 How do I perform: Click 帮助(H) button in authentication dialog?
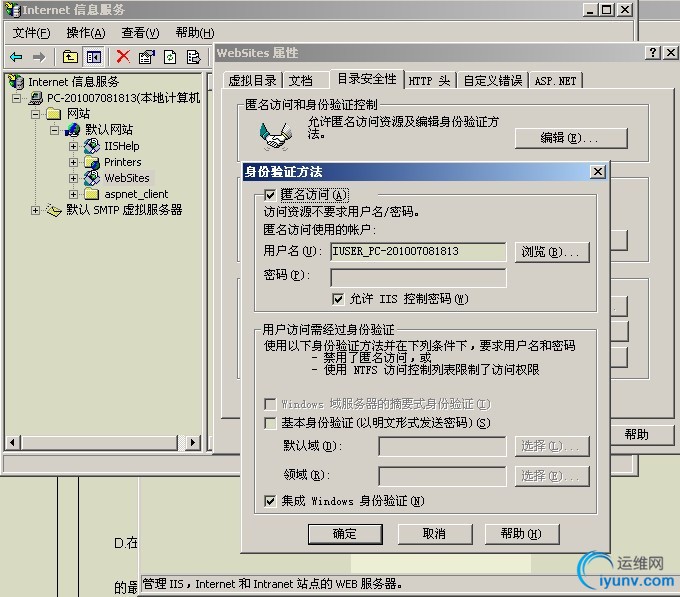(522, 534)
